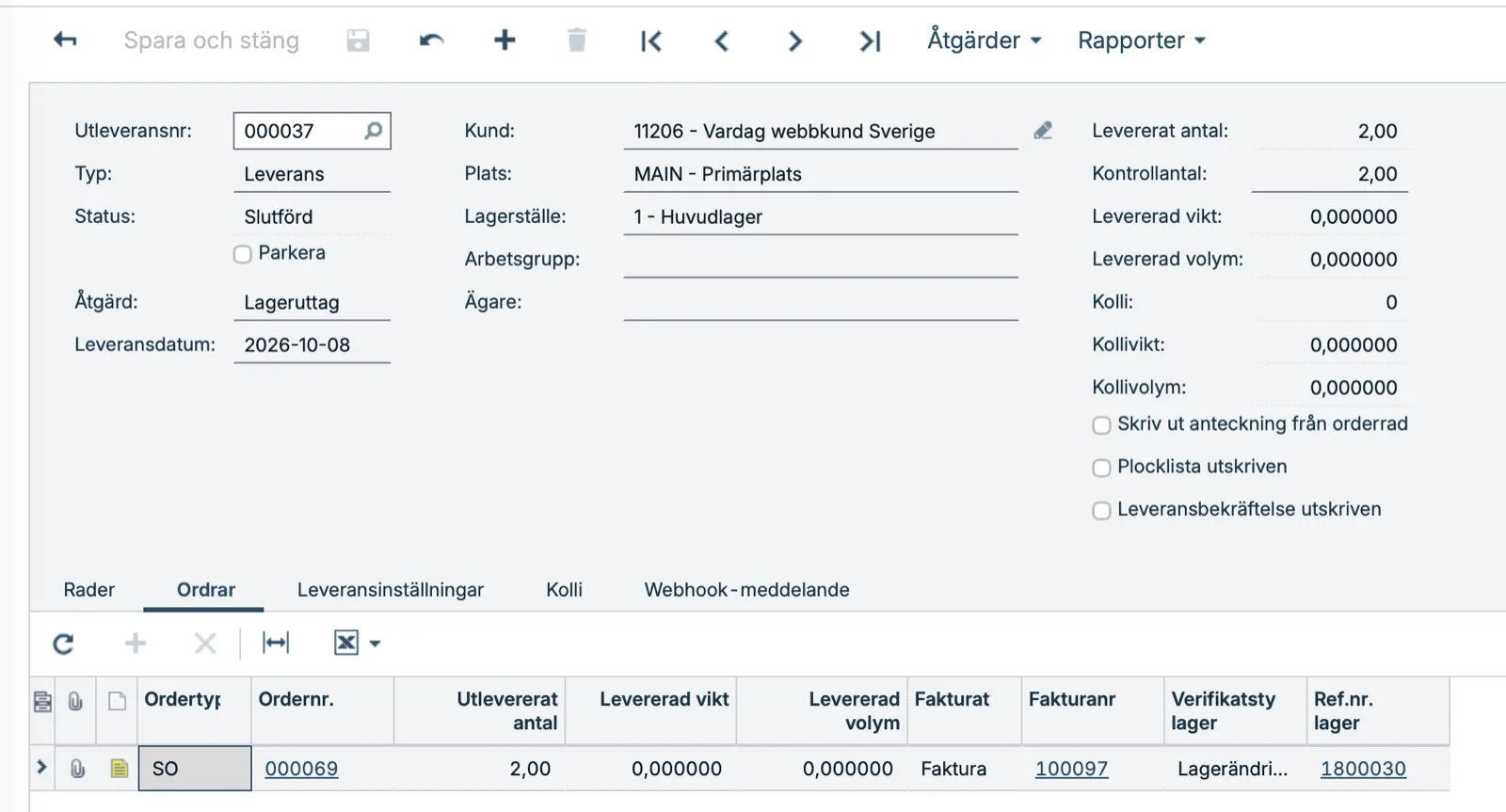Open the Excel export dropdown arrow
1506x812 pixels.
375,644
